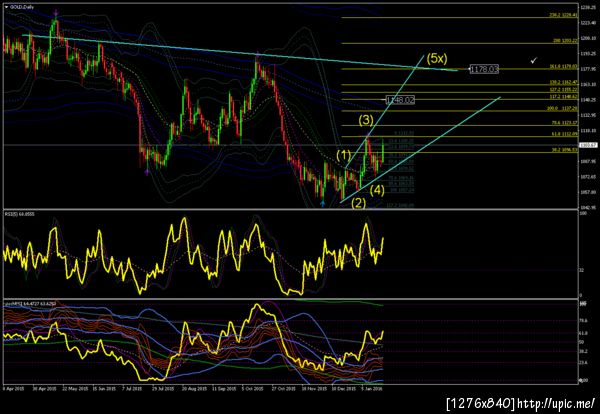Click the purple arrow below July low

click(147, 173)
